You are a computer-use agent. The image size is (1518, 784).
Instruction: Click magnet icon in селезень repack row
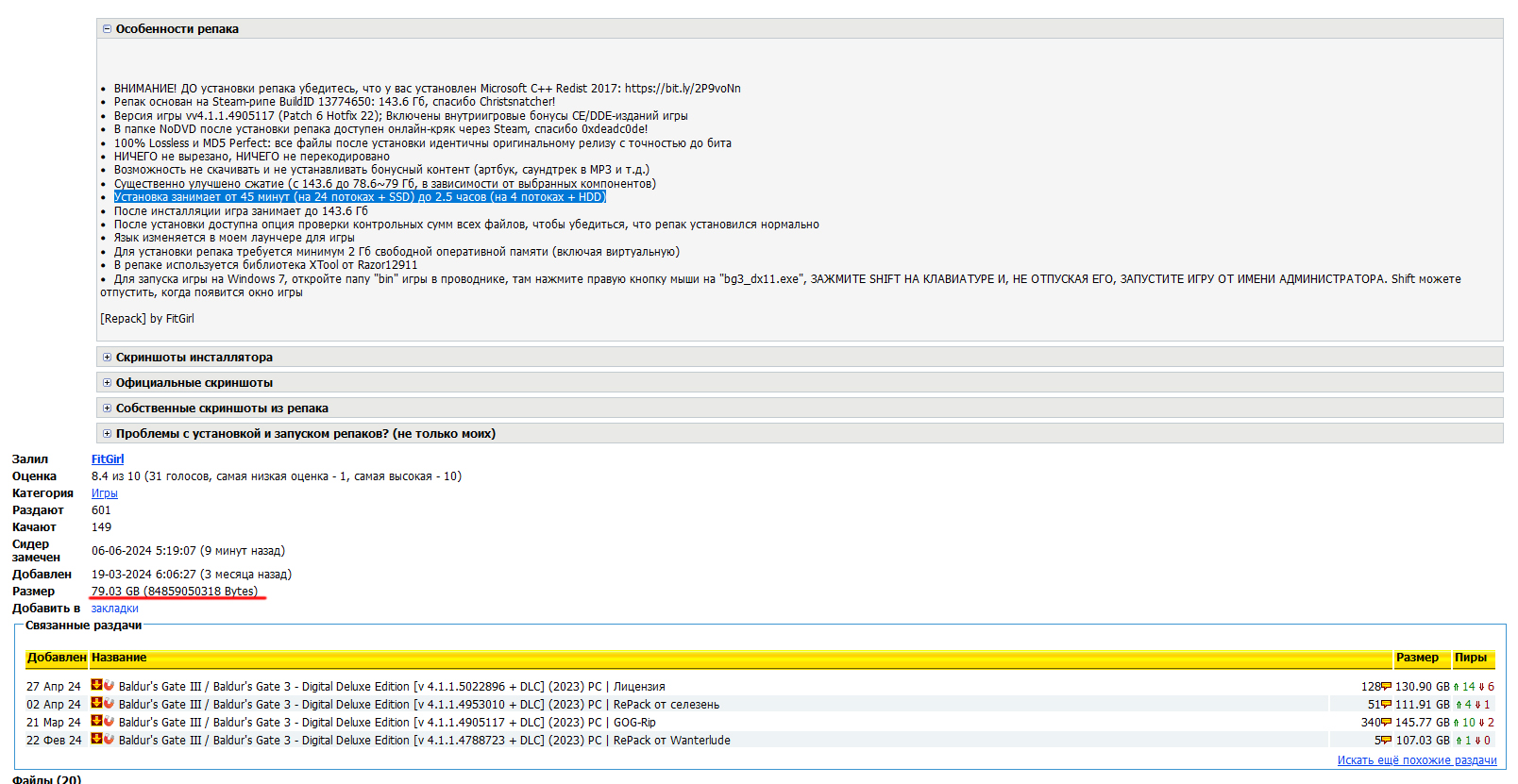109,704
